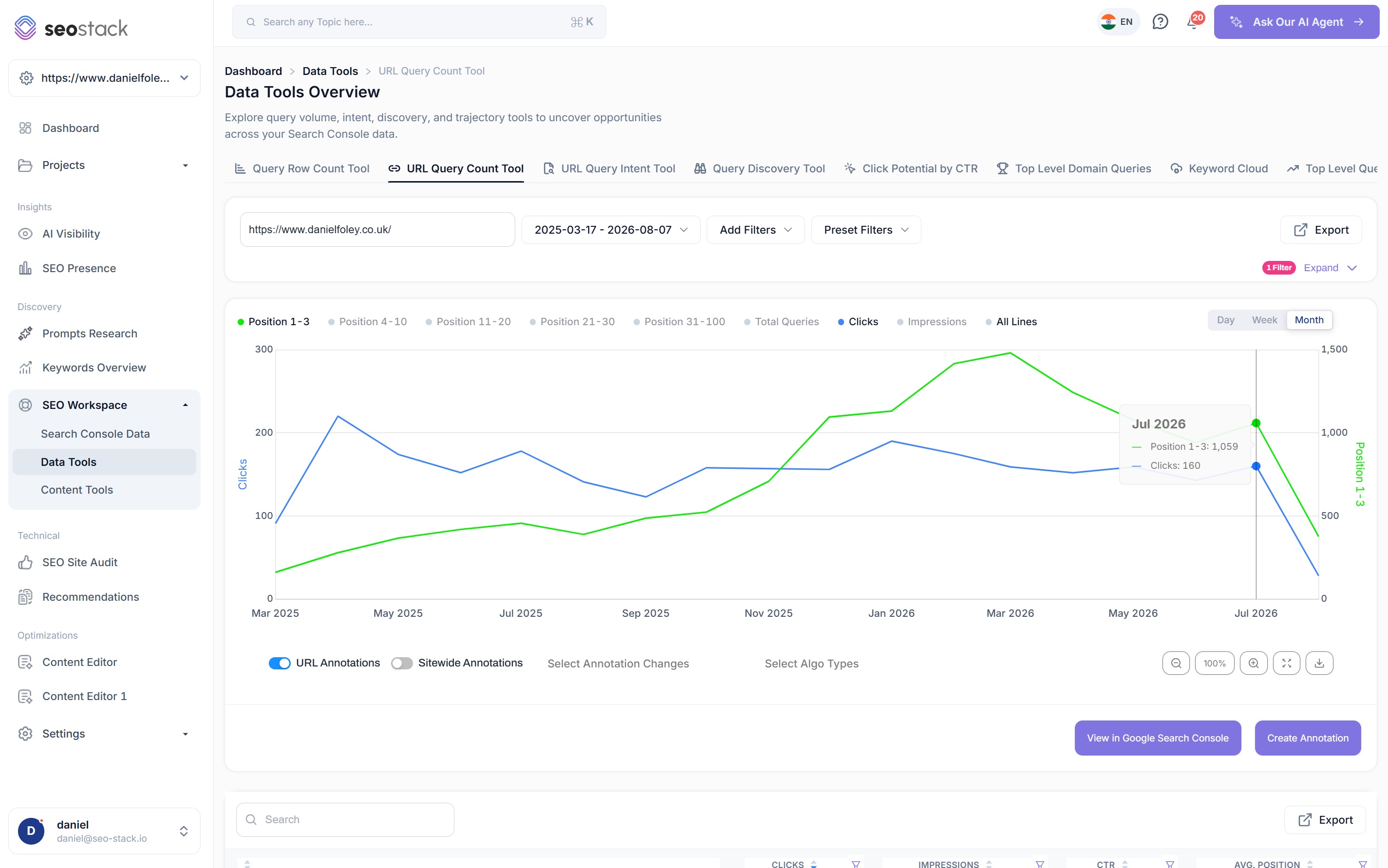The image size is (1388, 868).
Task: Reset chart zoom via 100% button
Action: pyautogui.click(x=1214, y=663)
